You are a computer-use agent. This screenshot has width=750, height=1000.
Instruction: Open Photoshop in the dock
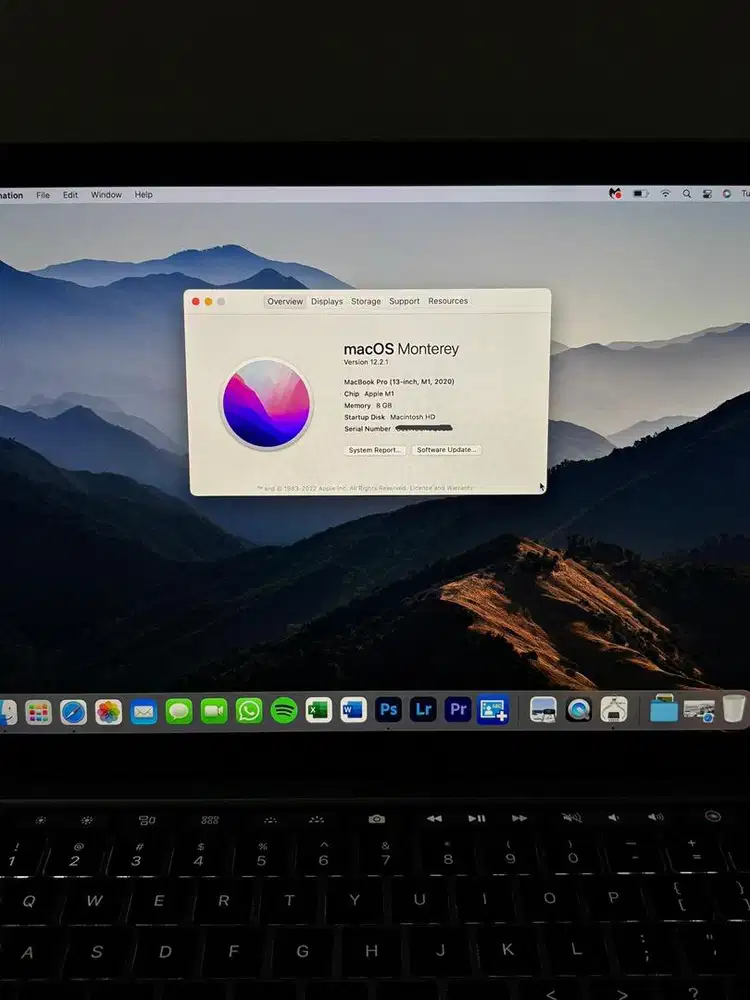[388, 710]
